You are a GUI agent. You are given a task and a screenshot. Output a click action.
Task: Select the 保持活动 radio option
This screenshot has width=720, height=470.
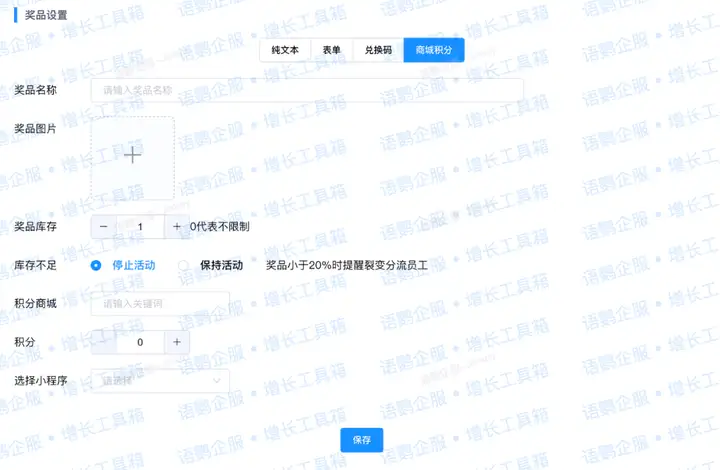pyautogui.click(x=183, y=265)
